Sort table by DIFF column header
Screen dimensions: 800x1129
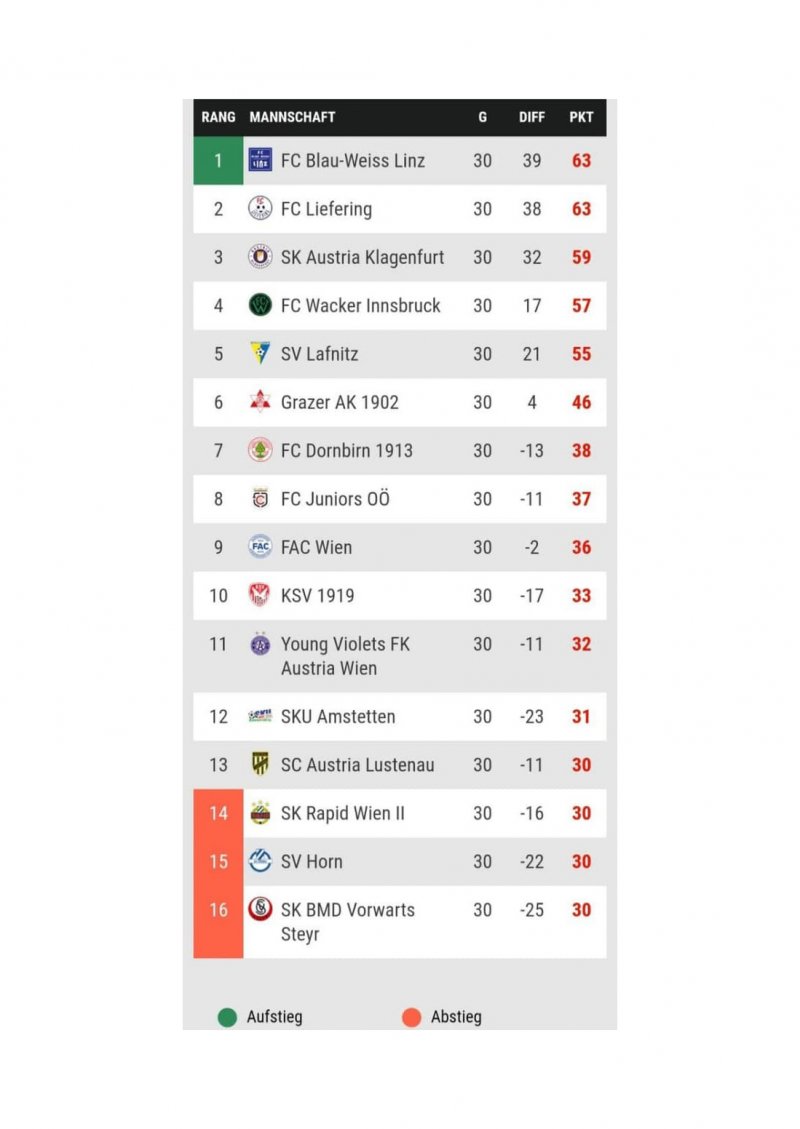(x=532, y=117)
